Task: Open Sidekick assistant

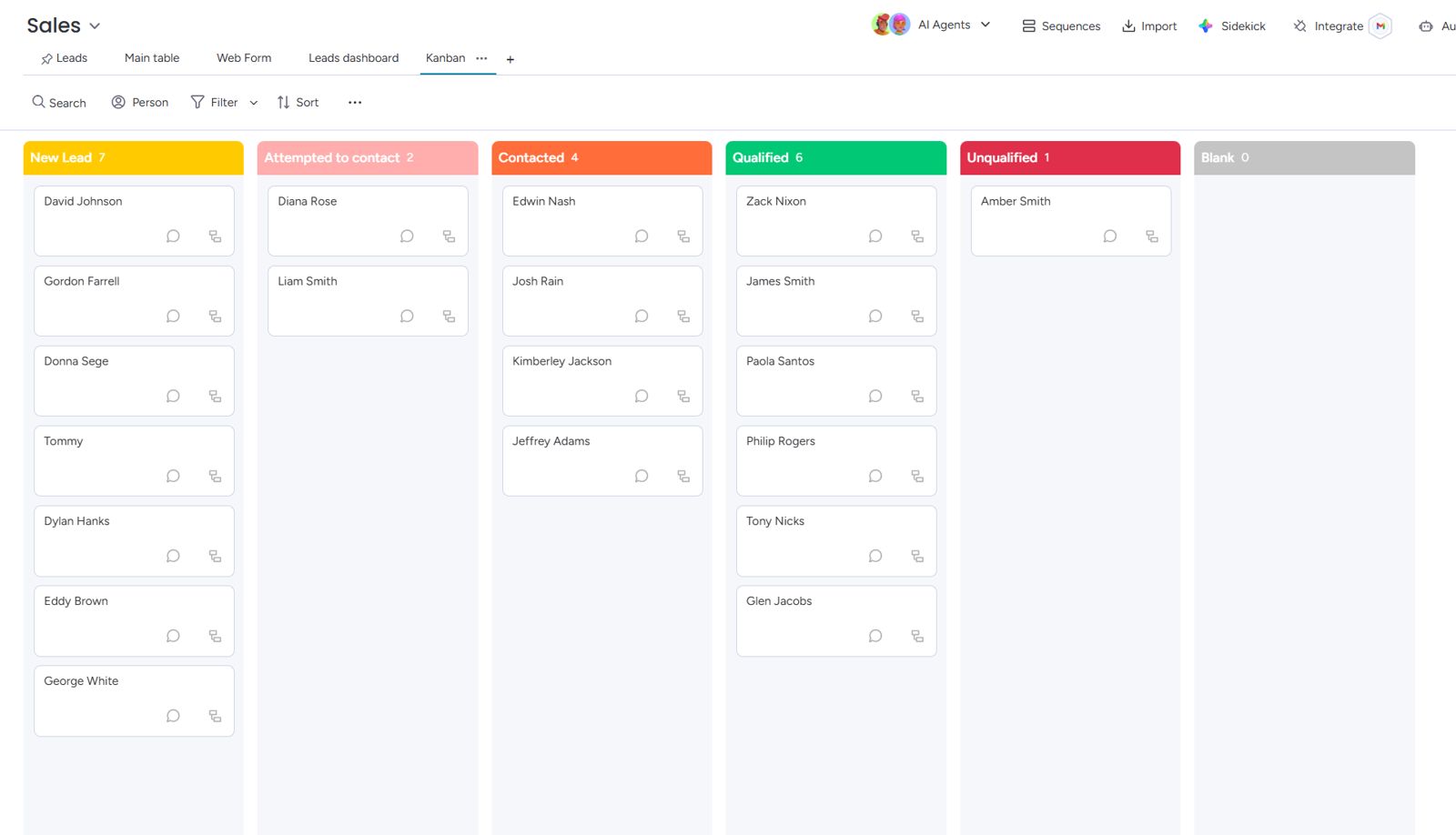Action: tap(1232, 26)
